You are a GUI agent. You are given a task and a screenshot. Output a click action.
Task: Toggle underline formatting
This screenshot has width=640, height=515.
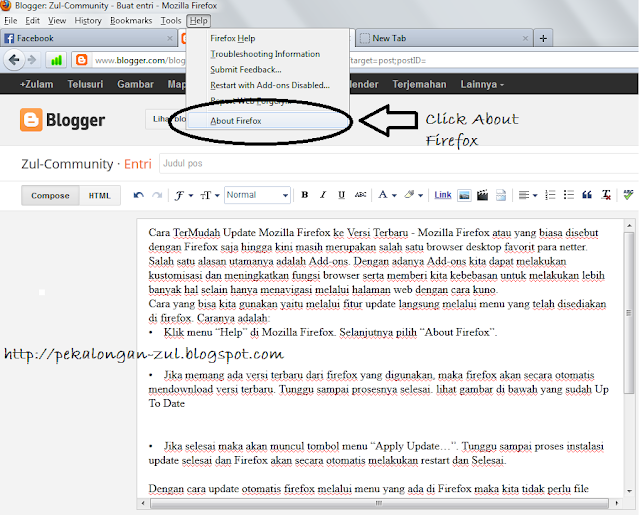[342, 195]
